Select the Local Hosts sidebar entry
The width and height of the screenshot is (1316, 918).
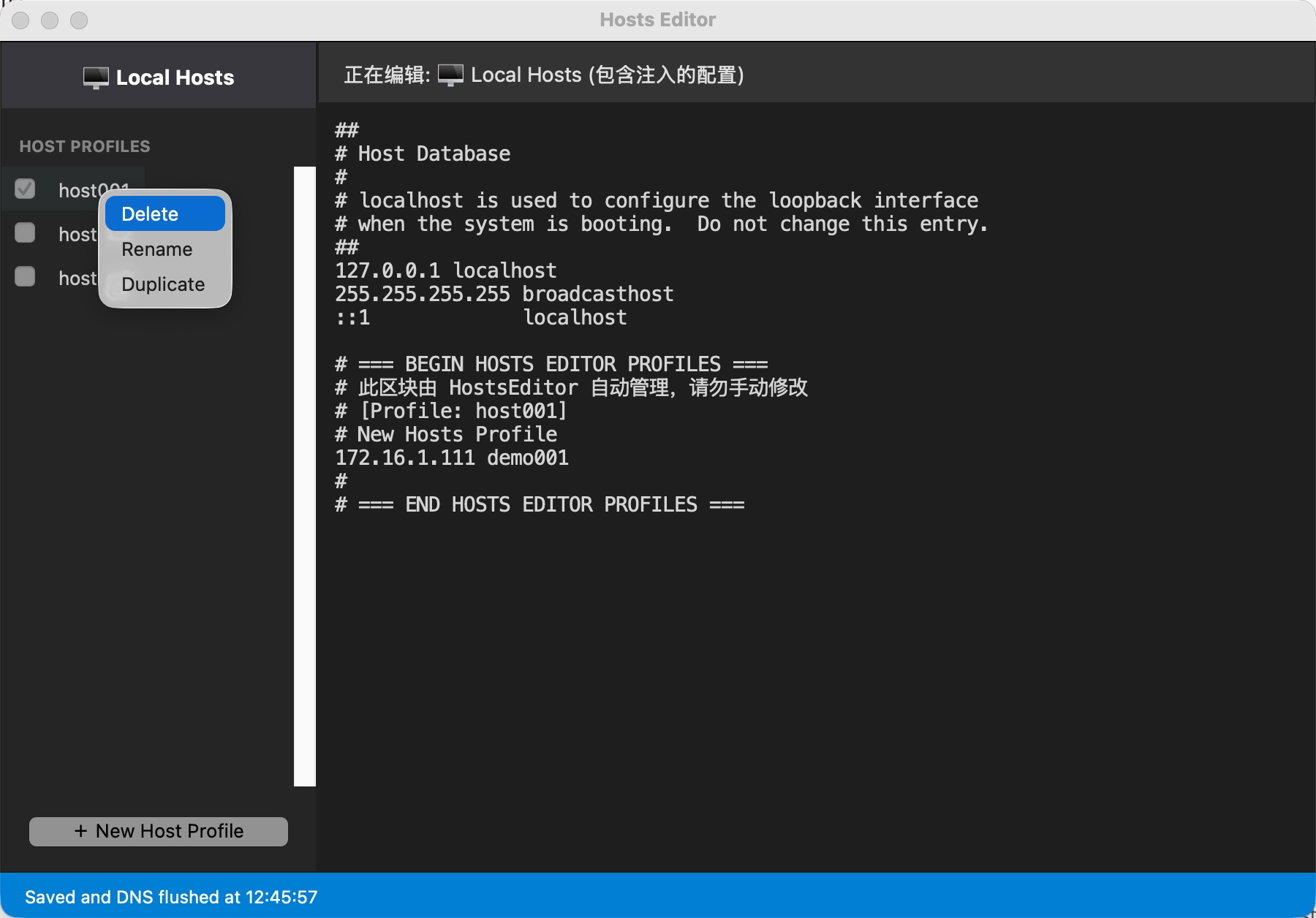[159, 77]
